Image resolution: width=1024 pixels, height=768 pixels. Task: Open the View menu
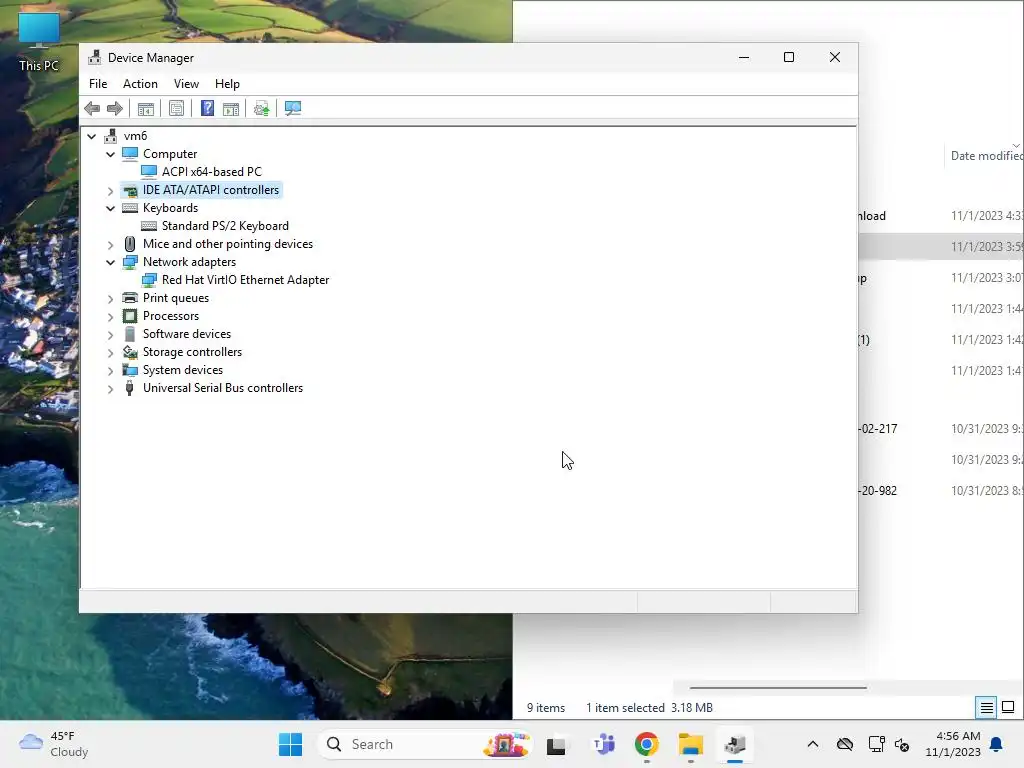(186, 84)
